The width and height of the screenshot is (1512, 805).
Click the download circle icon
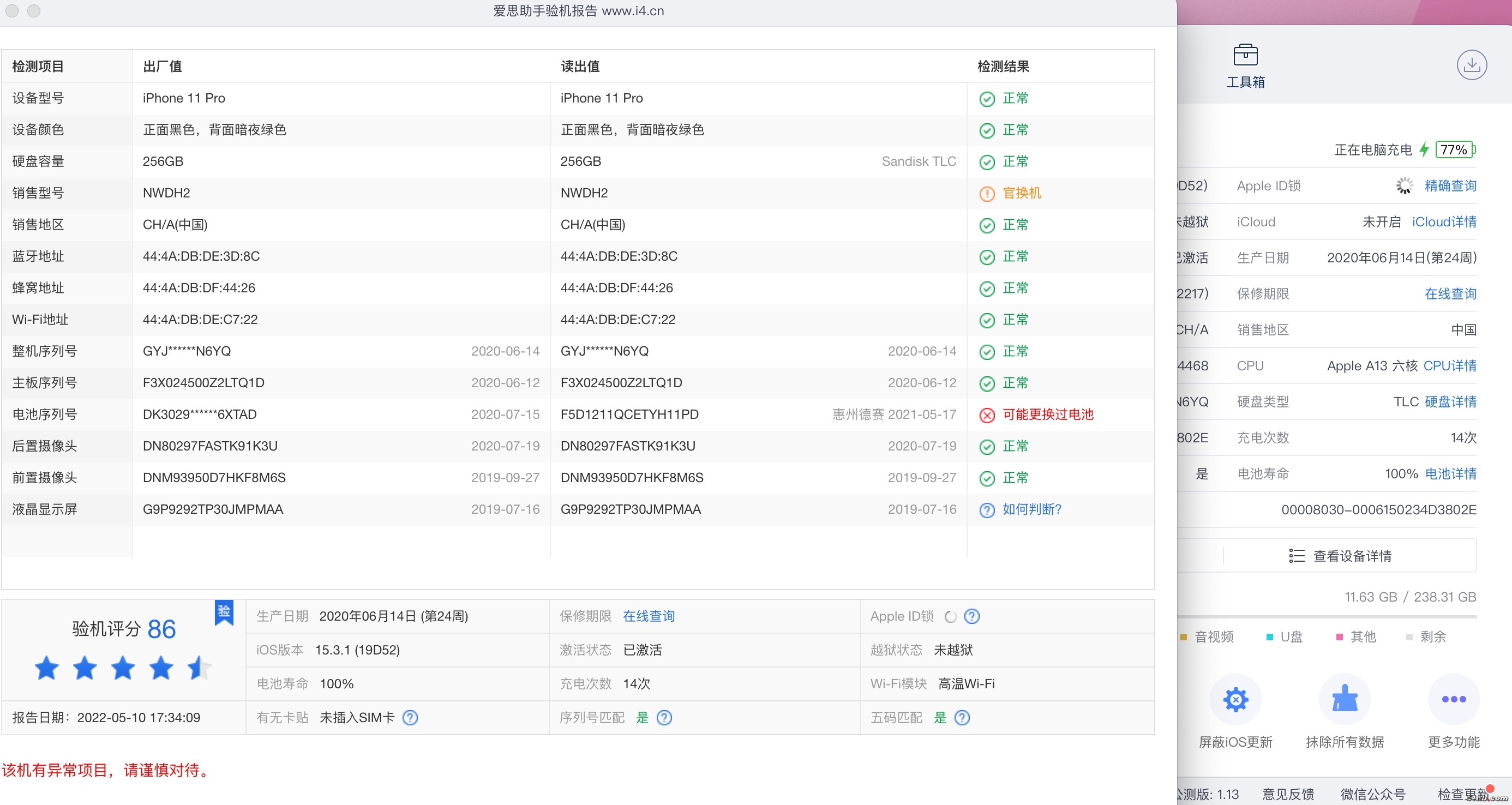1471,65
